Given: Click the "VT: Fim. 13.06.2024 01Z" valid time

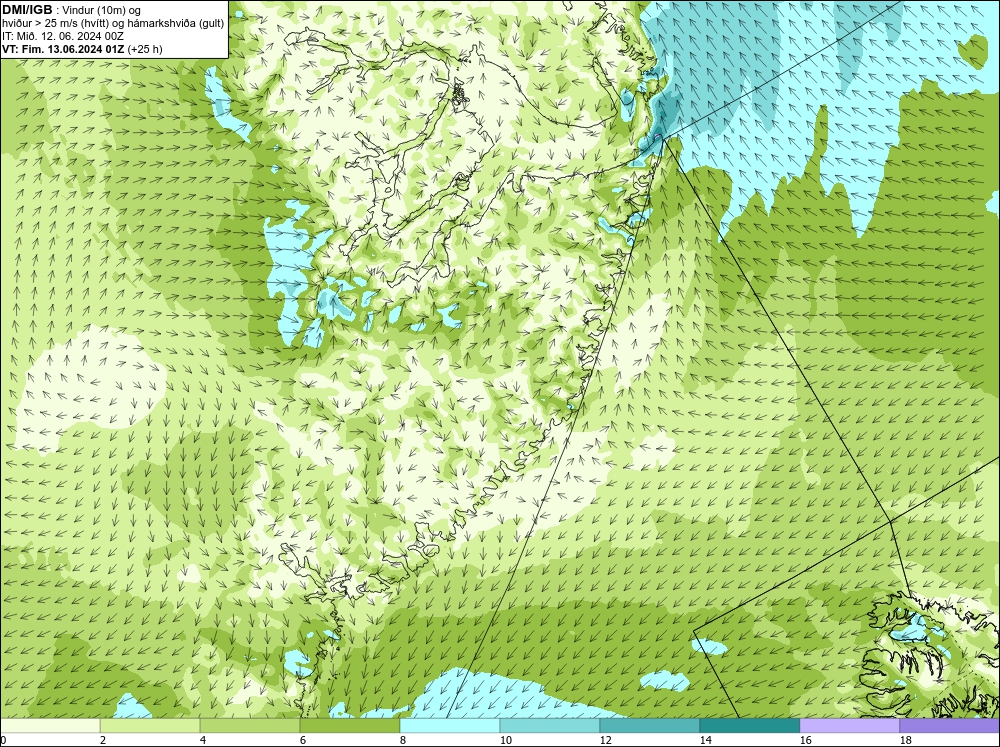Looking at the screenshot, I should [x=64, y=49].
